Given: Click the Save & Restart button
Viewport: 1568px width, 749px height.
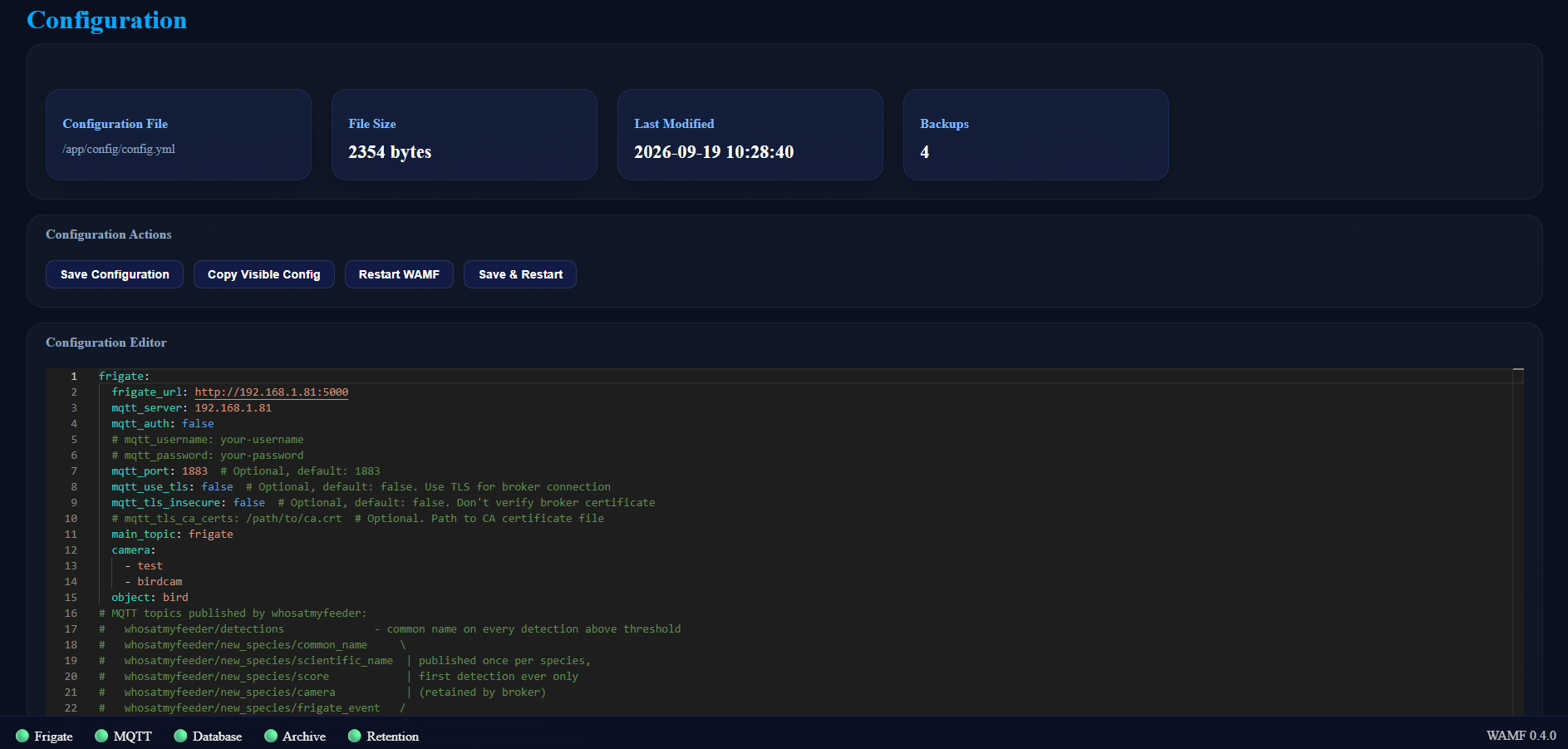Looking at the screenshot, I should pos(520,274).
